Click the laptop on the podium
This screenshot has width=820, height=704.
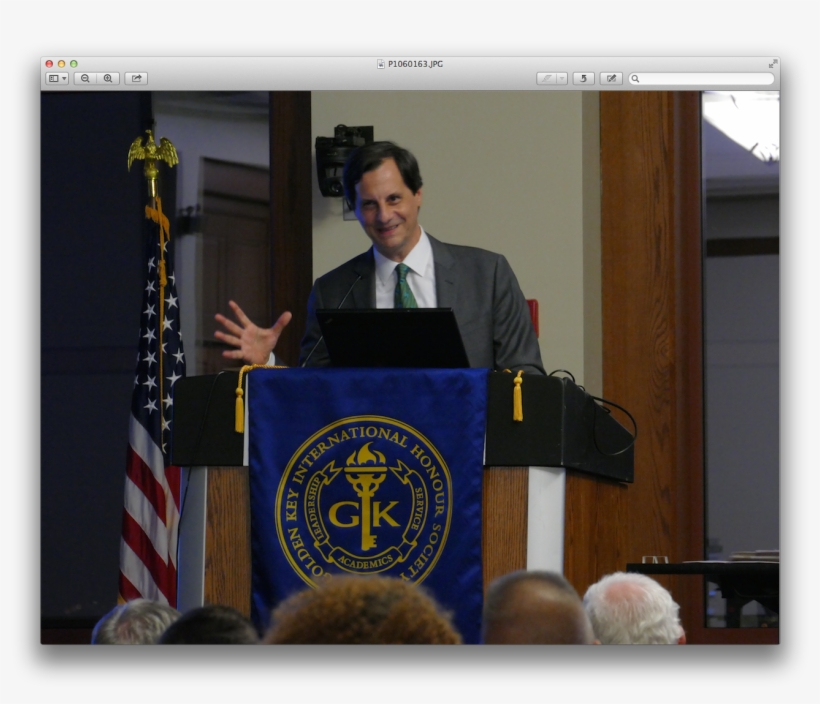tap(391, 337)
